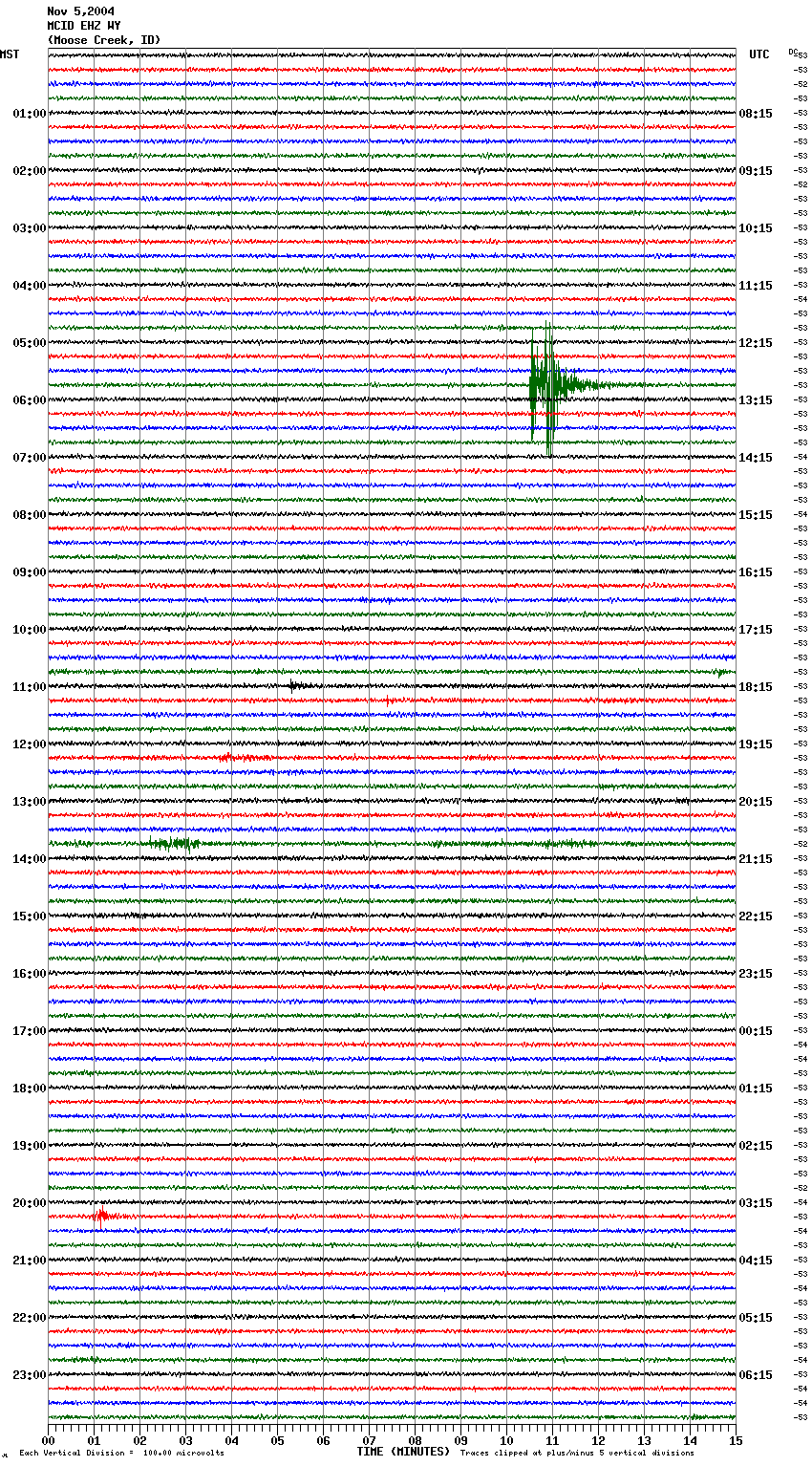Select the 17:00 MST row label
Image resolution: width=812 pixels, height=1466 pixels.
point(30,1031)
